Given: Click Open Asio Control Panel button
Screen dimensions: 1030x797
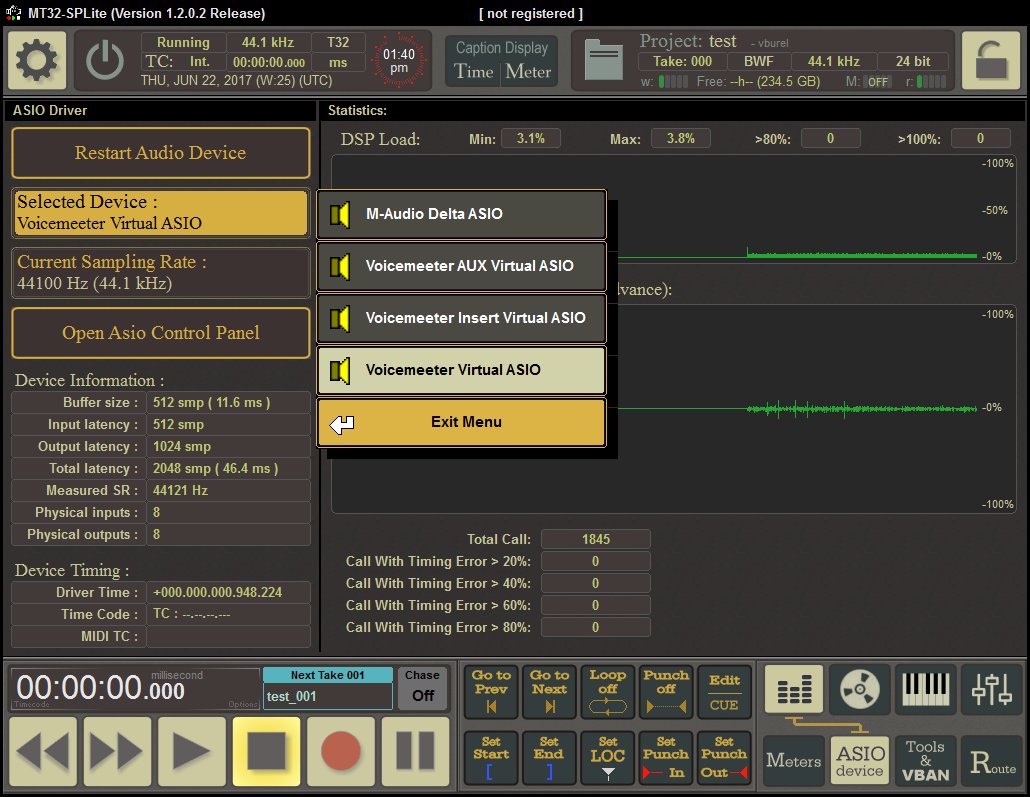Looking at the screenshot, I should 161,332.
